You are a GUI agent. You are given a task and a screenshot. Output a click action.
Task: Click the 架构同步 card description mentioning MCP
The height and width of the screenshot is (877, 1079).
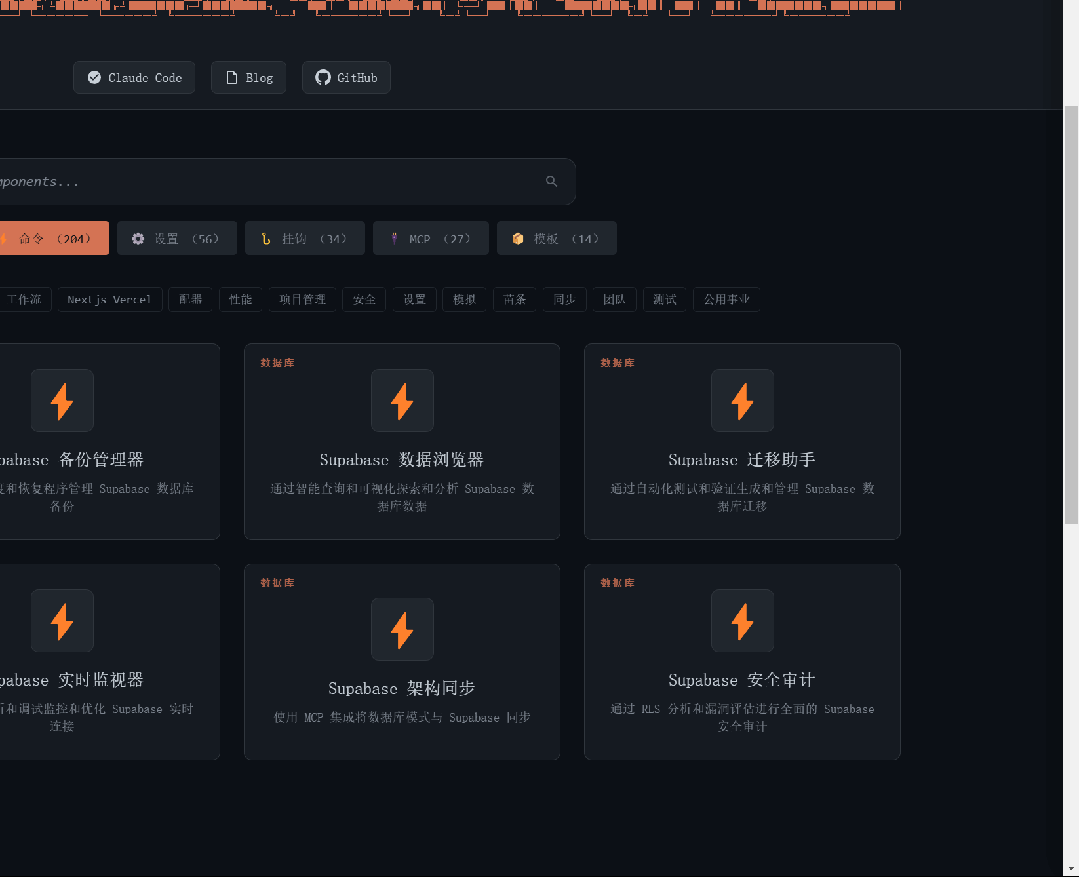coord(402,717)
